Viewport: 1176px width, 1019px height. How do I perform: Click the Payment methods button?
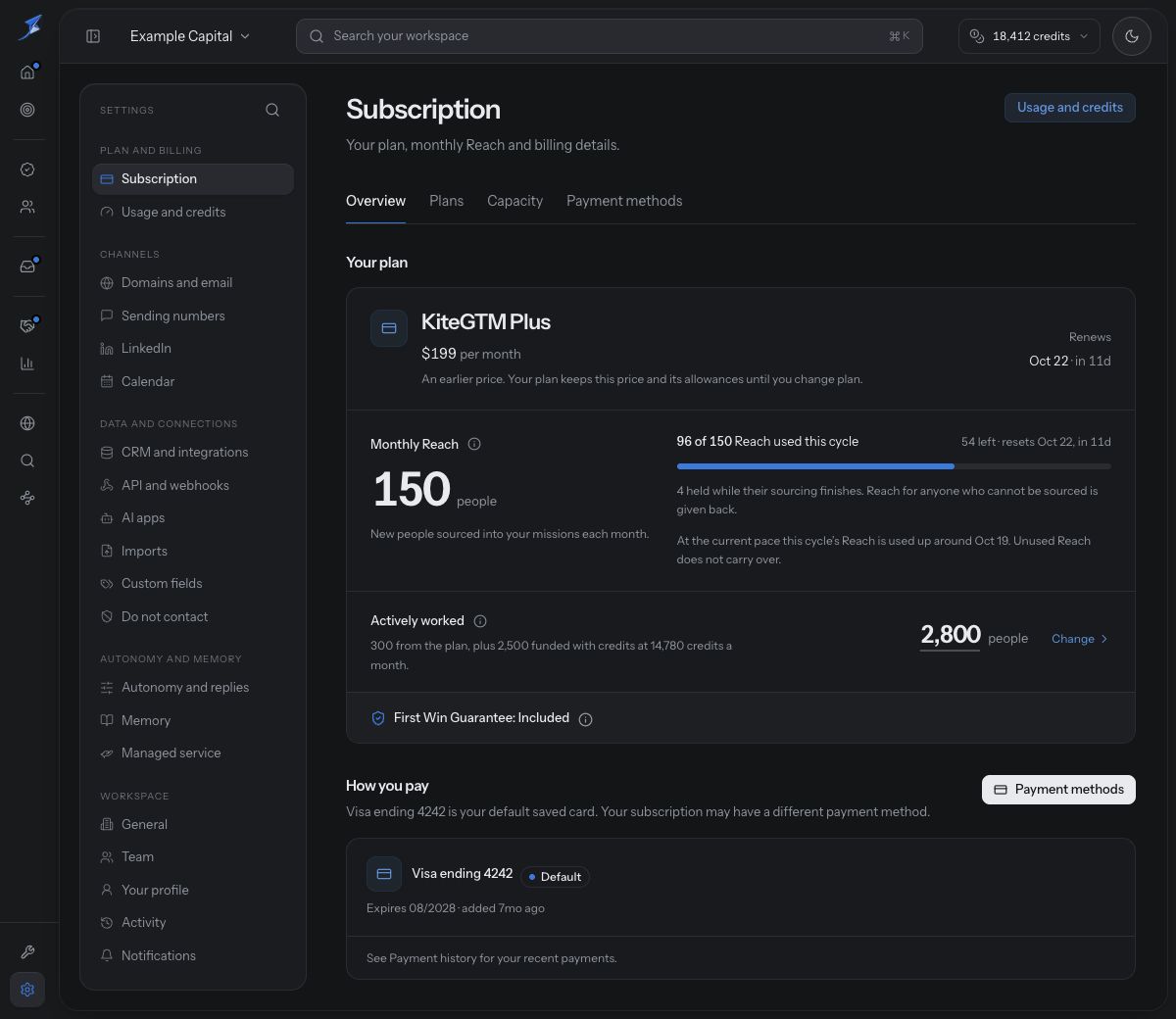point(1058,790)
